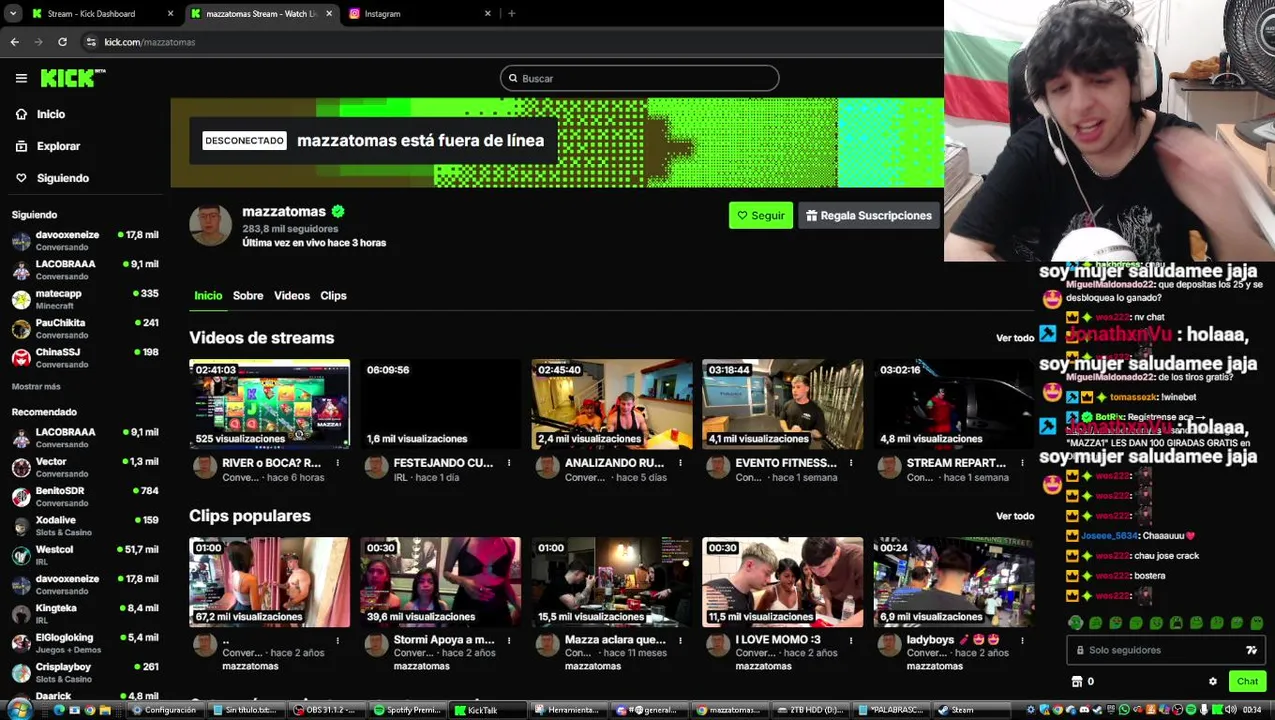Open Crisplayboy in Recomendado list

tap(85, 672)
